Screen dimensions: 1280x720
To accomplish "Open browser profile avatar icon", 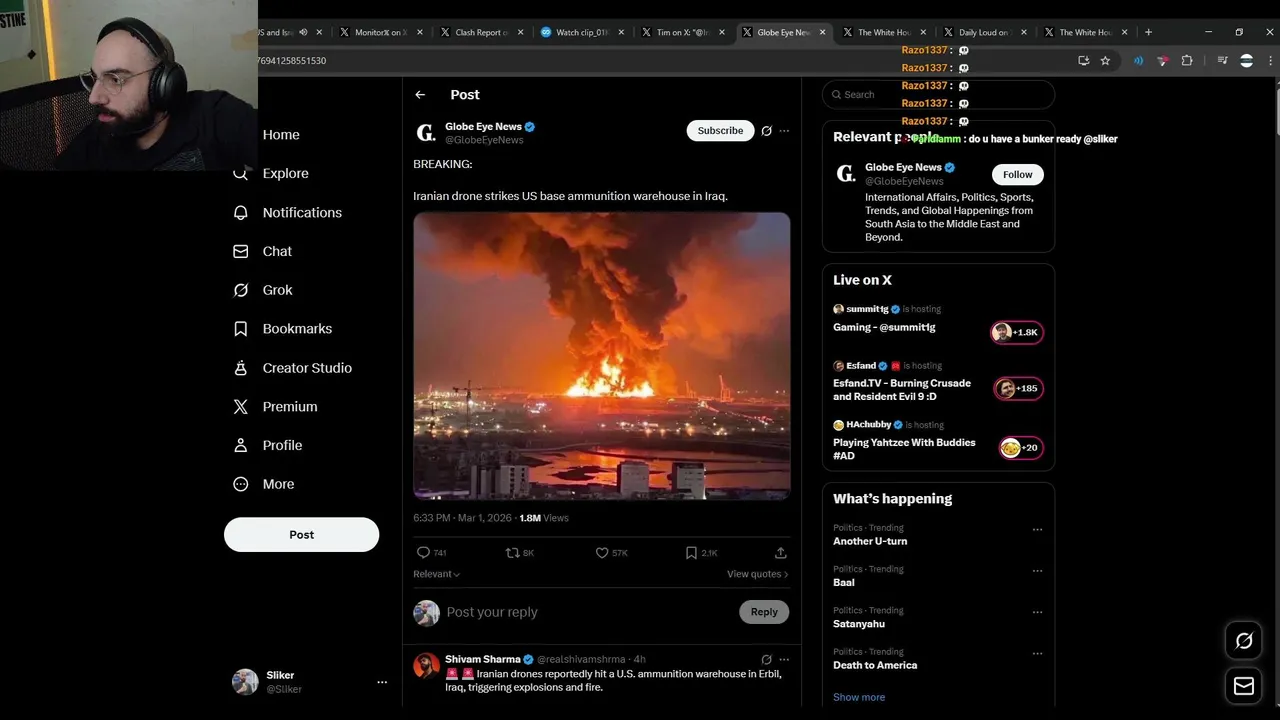I will 1246,61.
